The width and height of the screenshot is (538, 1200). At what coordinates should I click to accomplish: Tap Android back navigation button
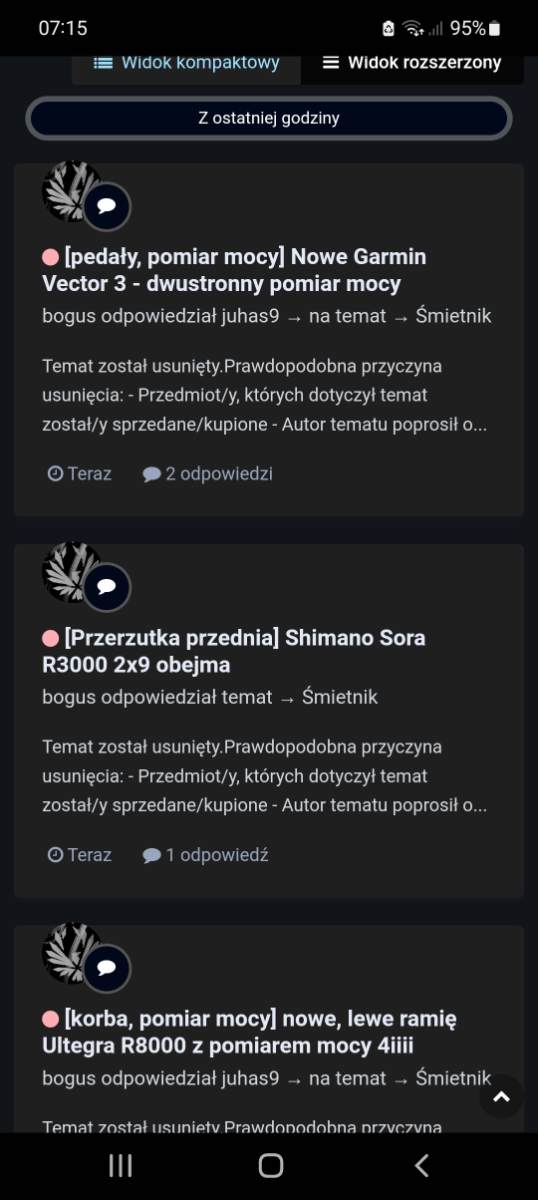coord(421,1165)
